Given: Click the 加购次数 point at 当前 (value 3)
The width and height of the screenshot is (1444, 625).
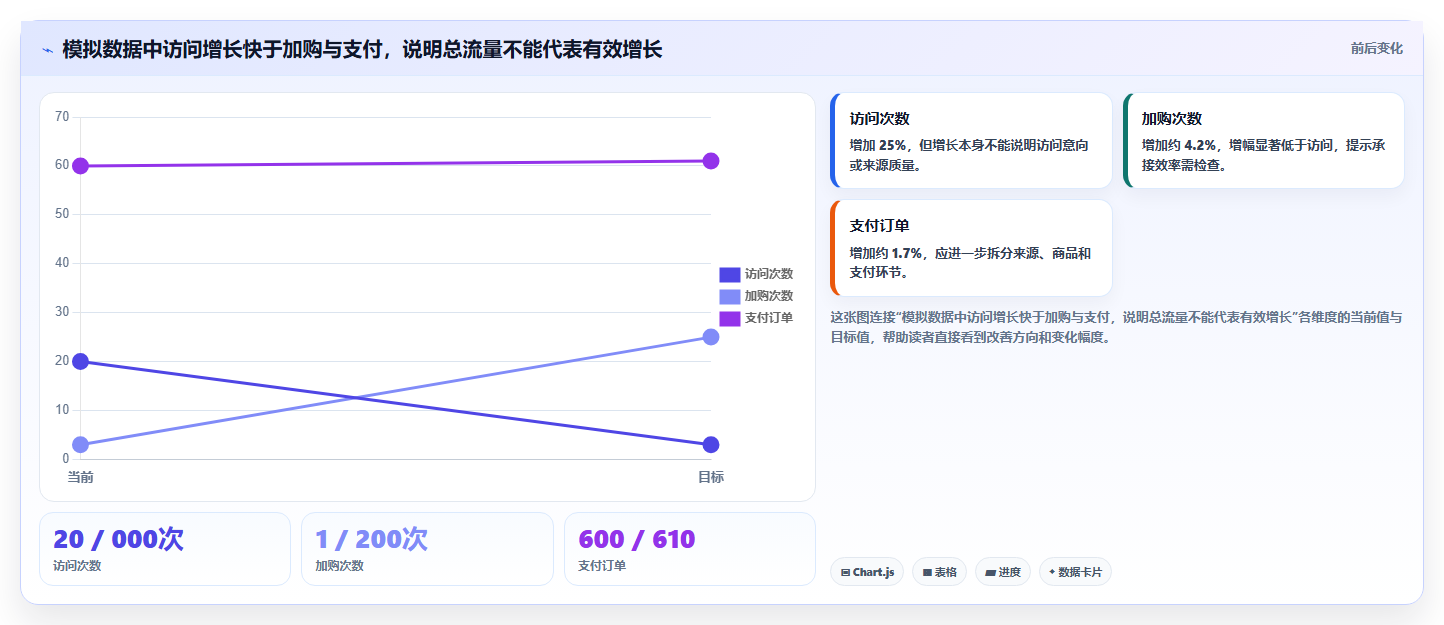Looking at the screenshot, I should [x=81, y=445].
